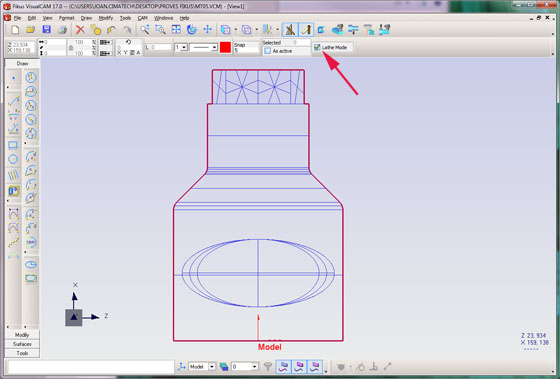Open the Draw menu
Viewport: 560px width, 379px height.
(x=86, y=18)
